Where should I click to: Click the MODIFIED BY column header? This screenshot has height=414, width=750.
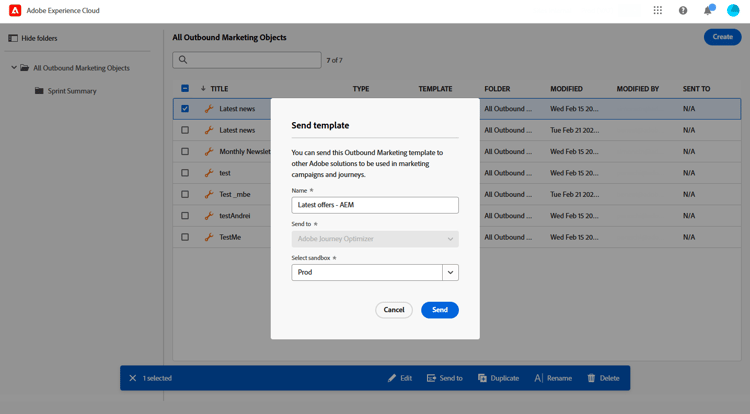[x=638, y=88]
